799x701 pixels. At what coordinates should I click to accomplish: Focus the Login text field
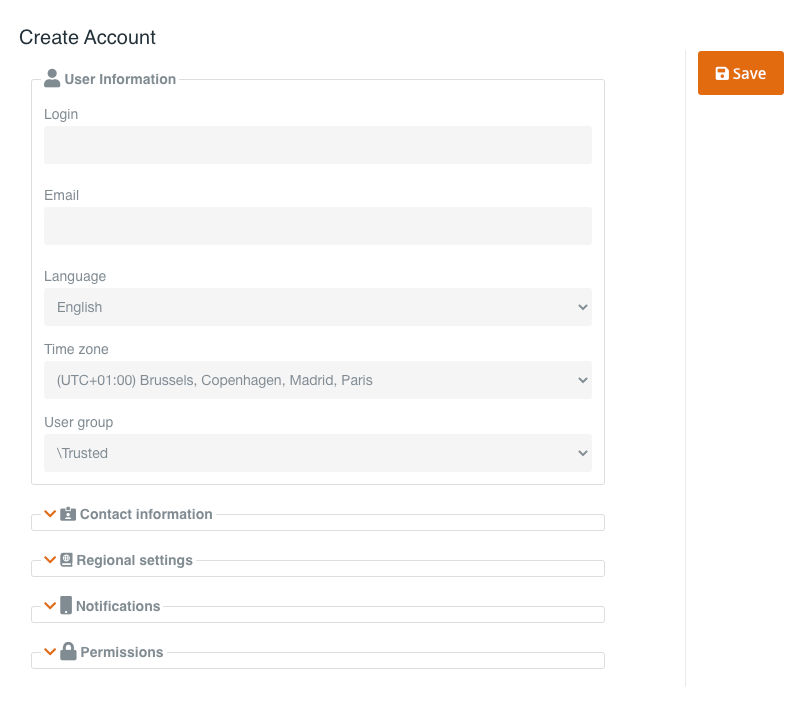[x=317, y=145]
